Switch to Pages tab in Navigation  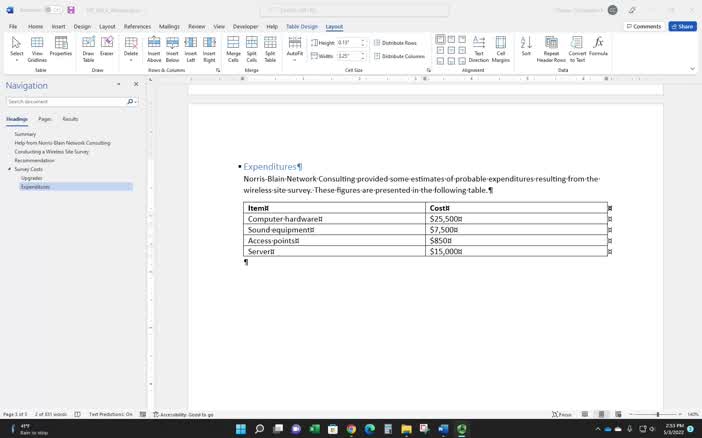coord(45,119)
